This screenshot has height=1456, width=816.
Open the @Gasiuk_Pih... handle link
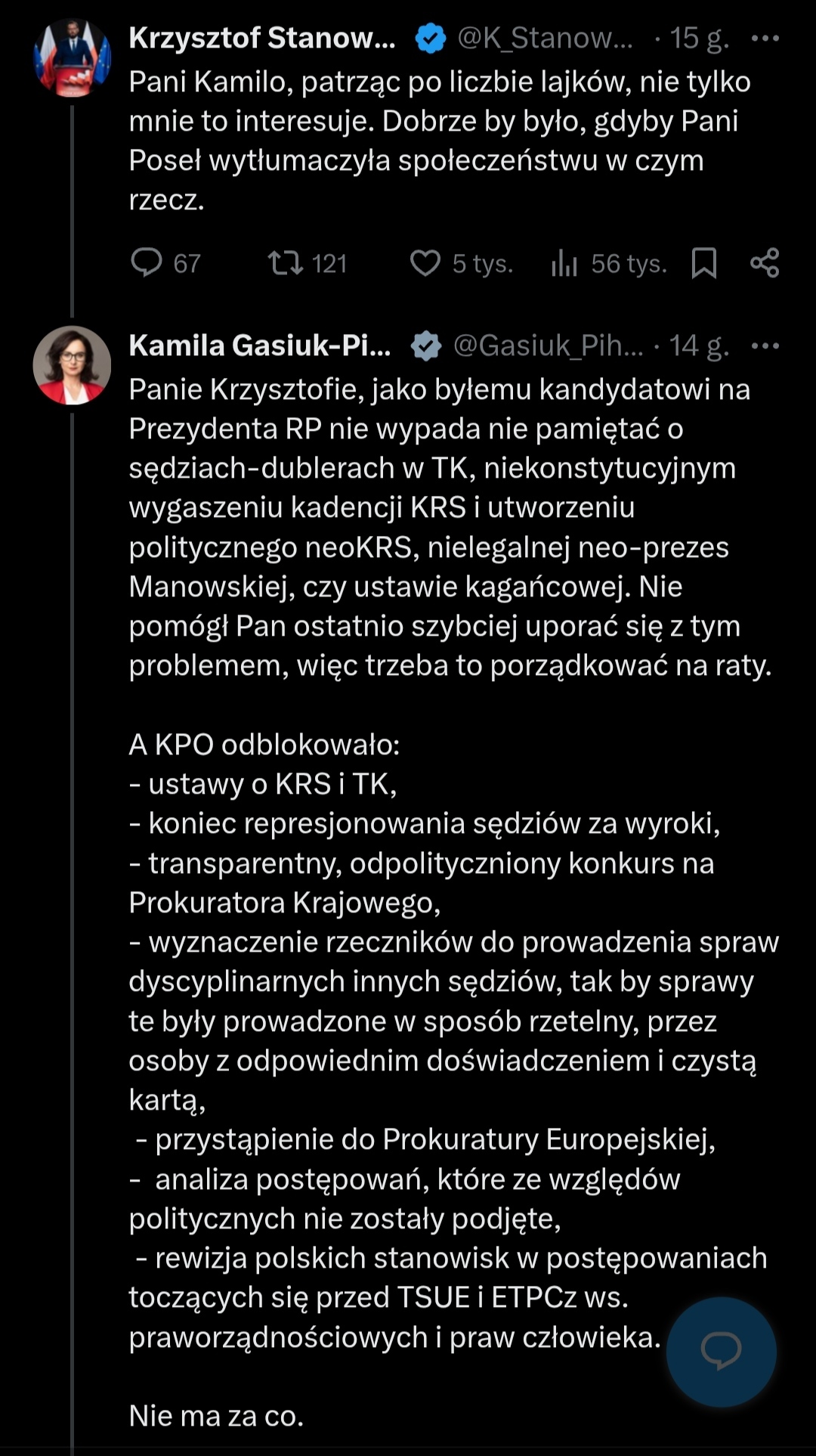point(548,345)
